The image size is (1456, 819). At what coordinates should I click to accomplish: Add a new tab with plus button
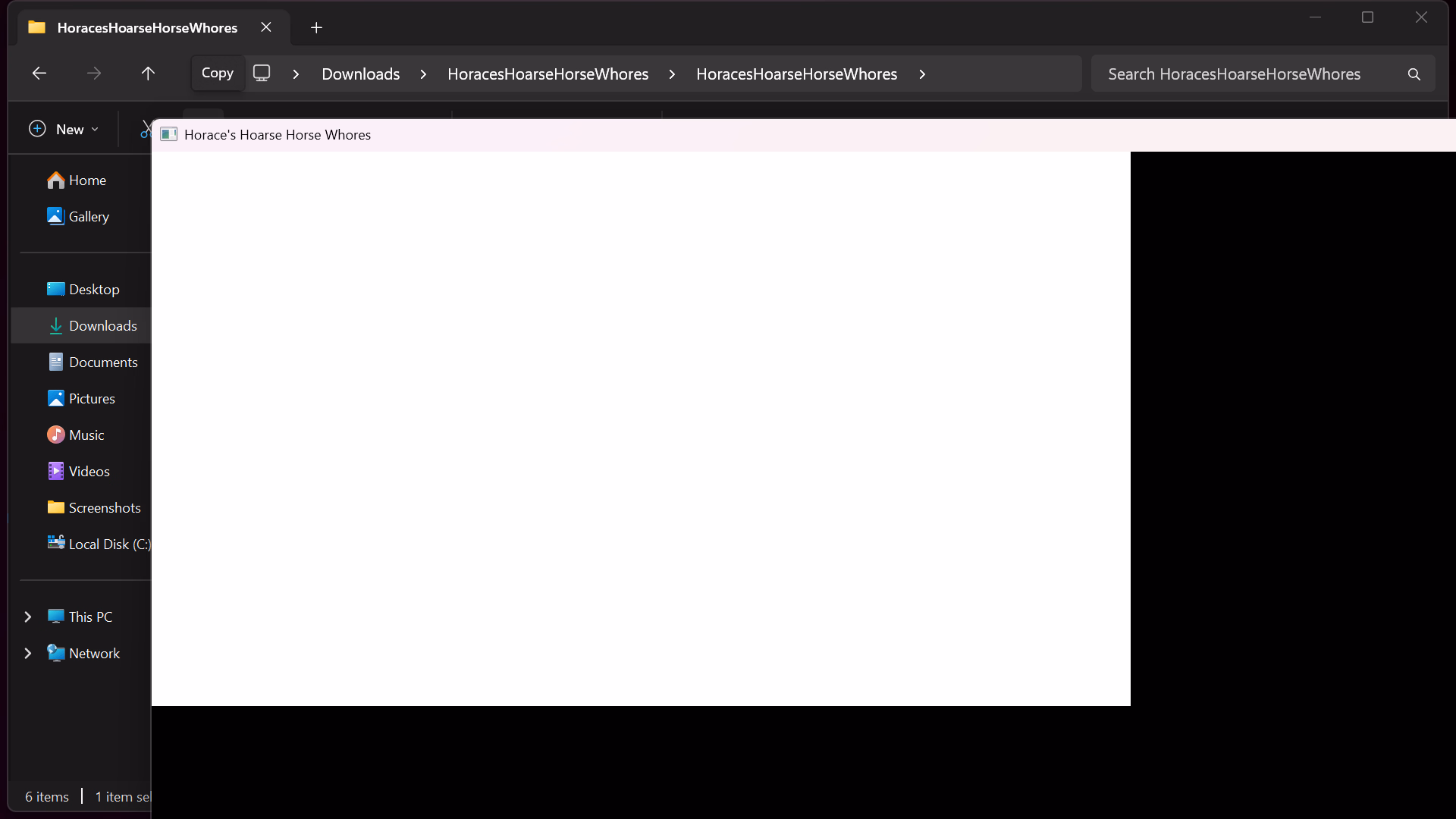point(316,28)
